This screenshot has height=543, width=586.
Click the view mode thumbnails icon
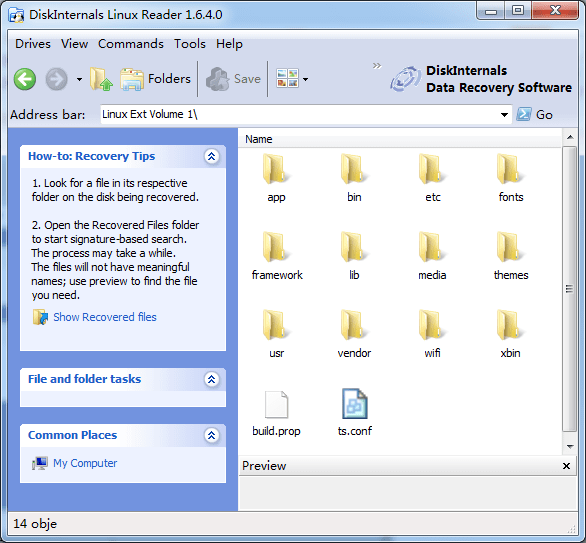(x=287, y=78)
